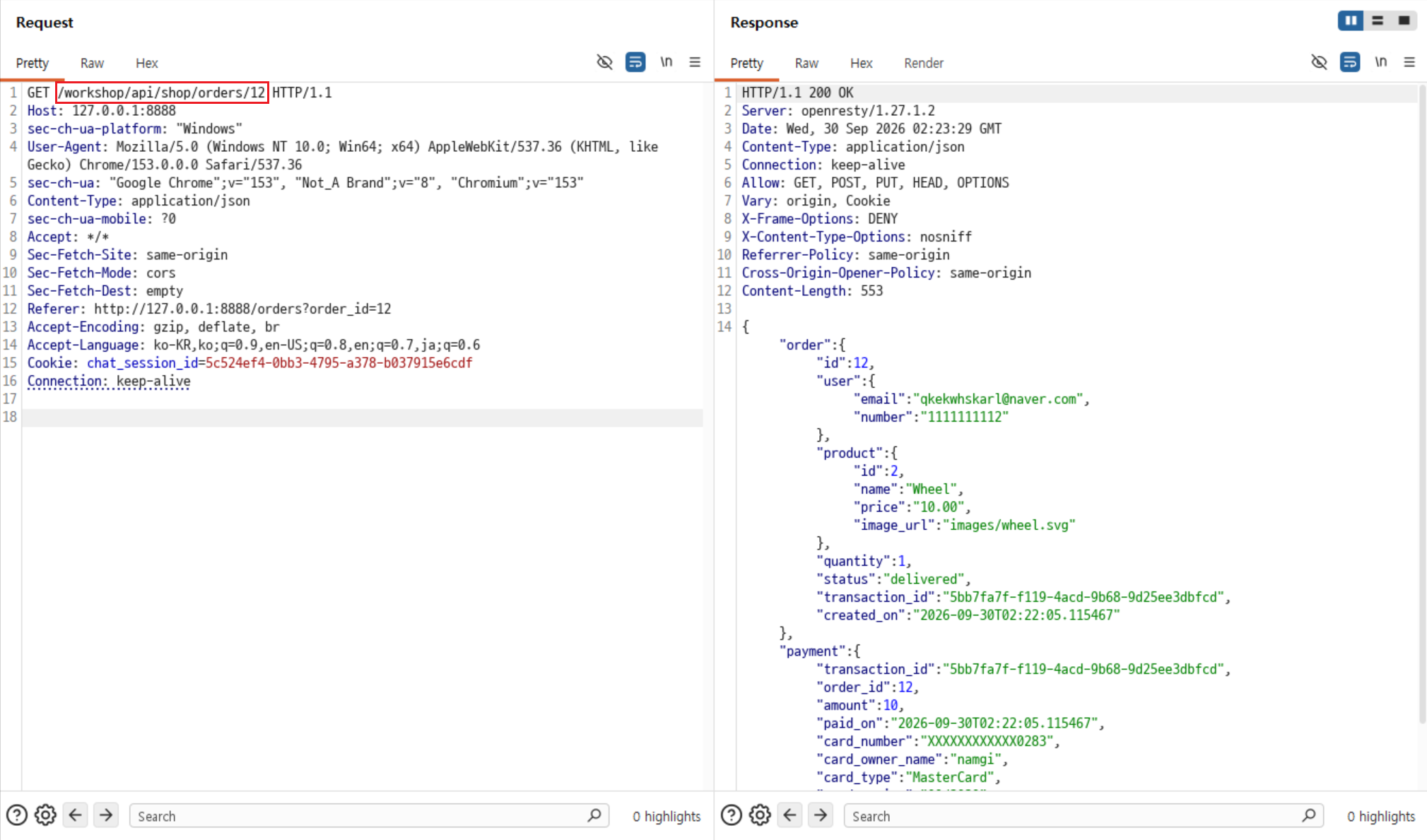Go to previous match in Request search
1427x840 pixels.
tap(76, 815)
